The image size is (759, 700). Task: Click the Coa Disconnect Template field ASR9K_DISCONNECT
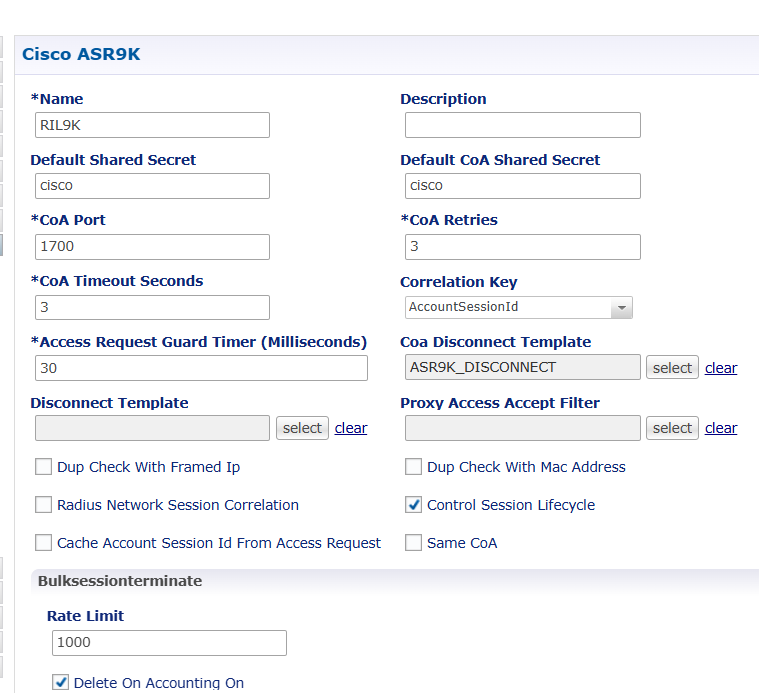pos(523,367)
